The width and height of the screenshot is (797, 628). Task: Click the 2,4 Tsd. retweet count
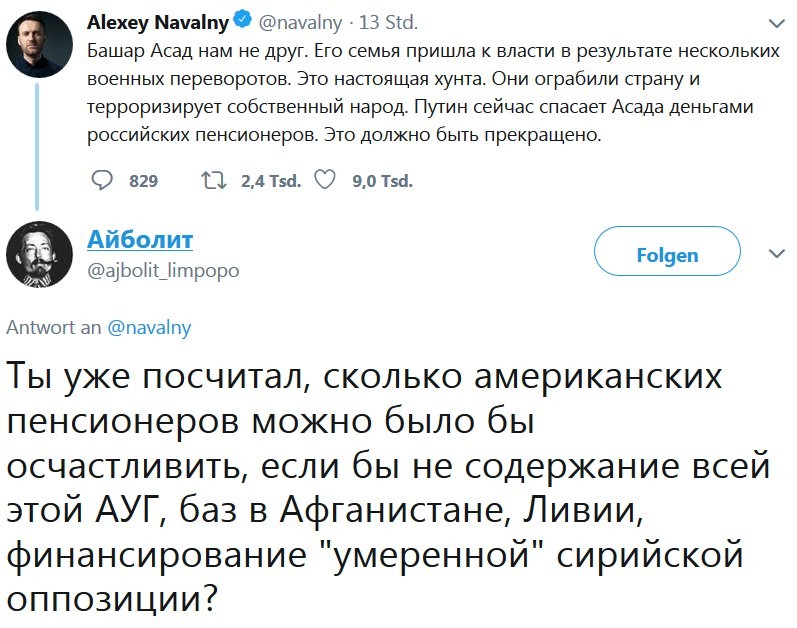pos(271,181)
